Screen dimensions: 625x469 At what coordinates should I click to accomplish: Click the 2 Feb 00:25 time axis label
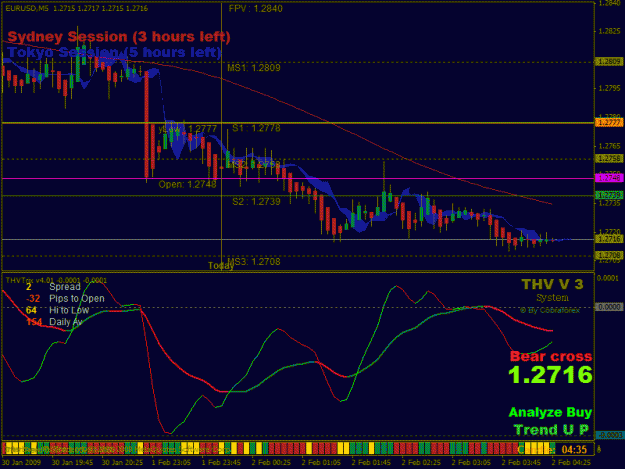(271, 463)
